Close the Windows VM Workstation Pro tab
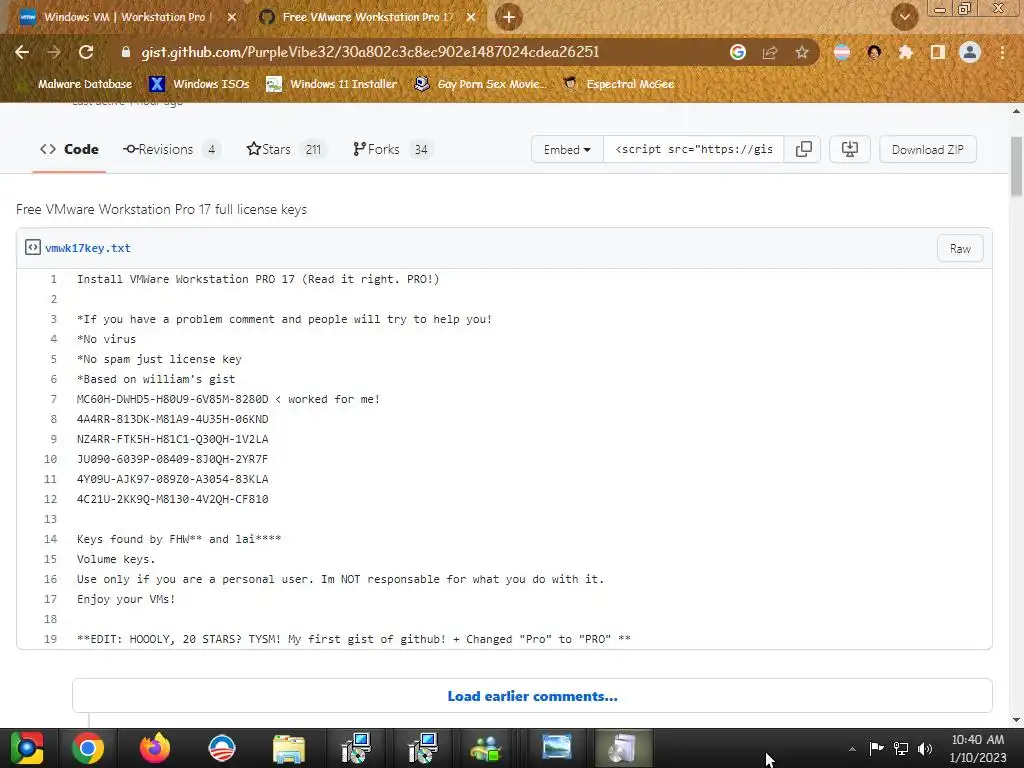 232,17
